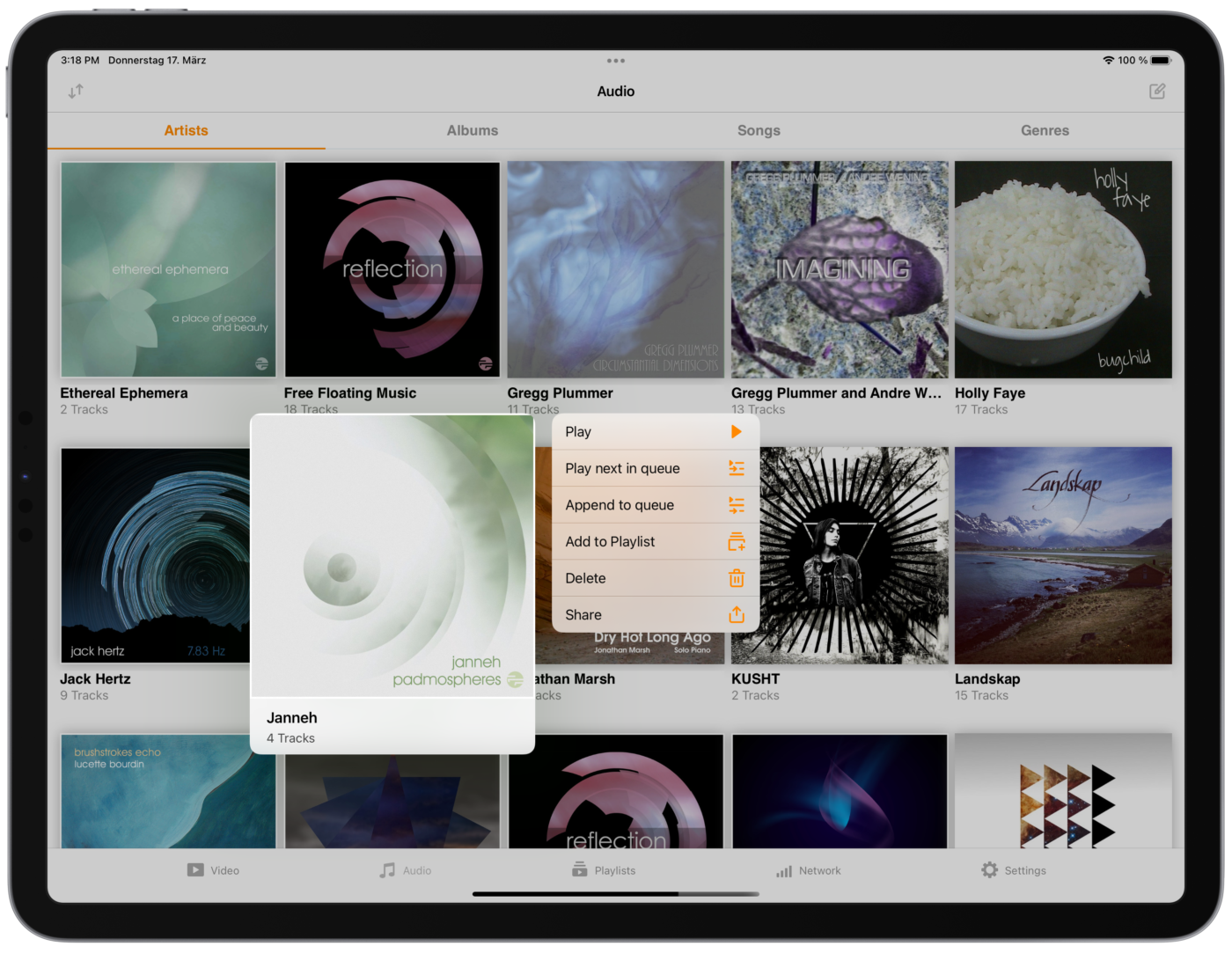Select Share in the context menu
This screenshot has width=1232, height=953.
coord(655,615)
